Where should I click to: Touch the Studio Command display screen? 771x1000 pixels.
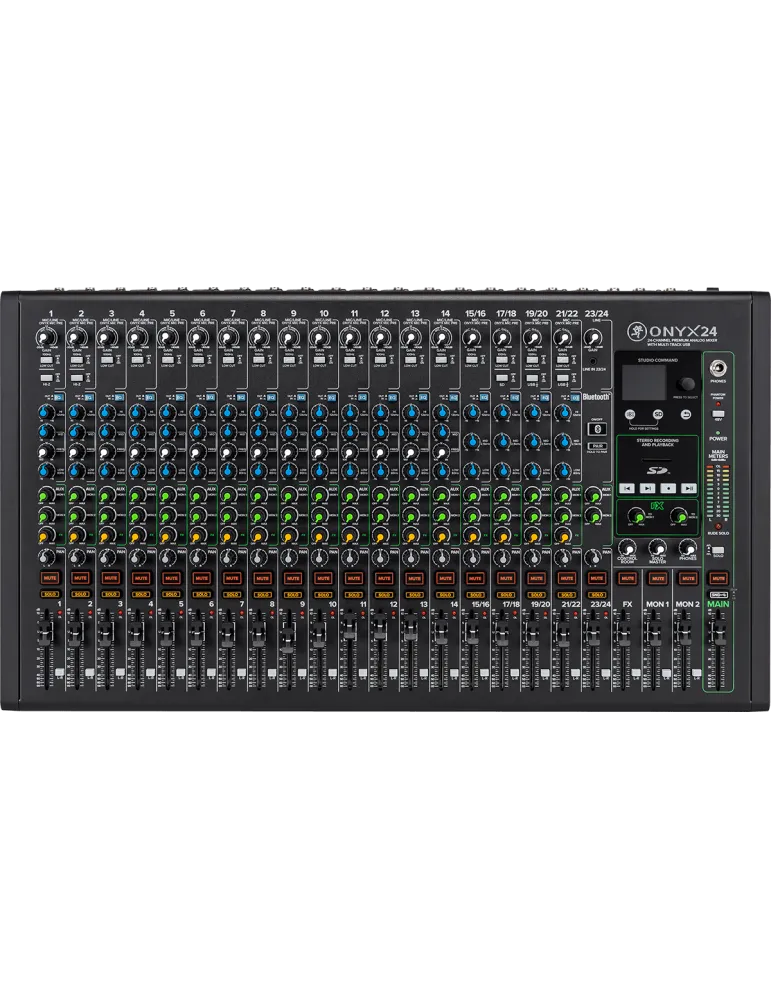[x=643, y=383]
